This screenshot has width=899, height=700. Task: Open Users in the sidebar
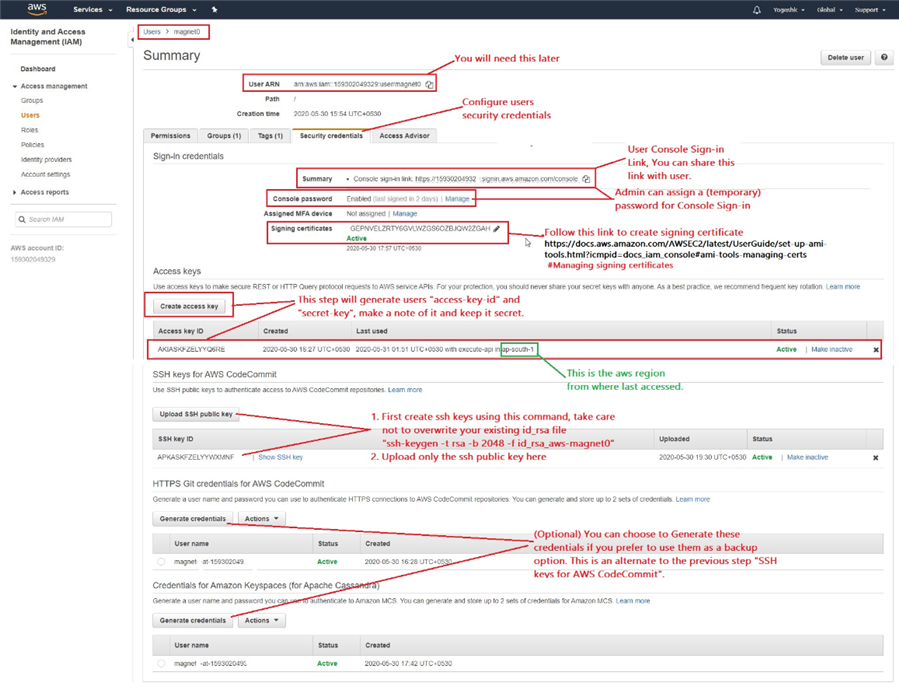click(30, 115)
